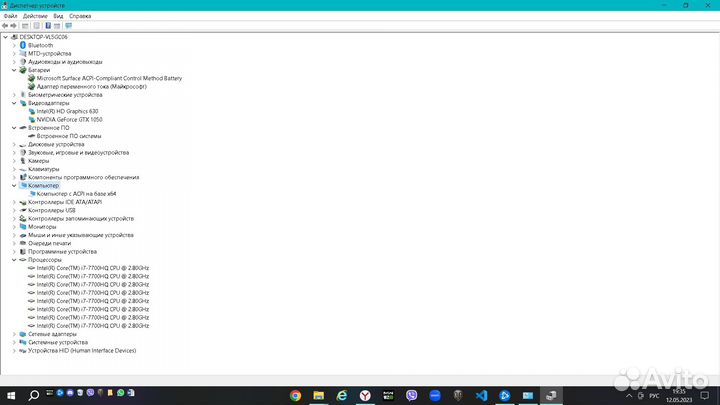The height and width of the screenshot is (405, 720).
Task: Open the Справка menu
Action: [81, 16]
